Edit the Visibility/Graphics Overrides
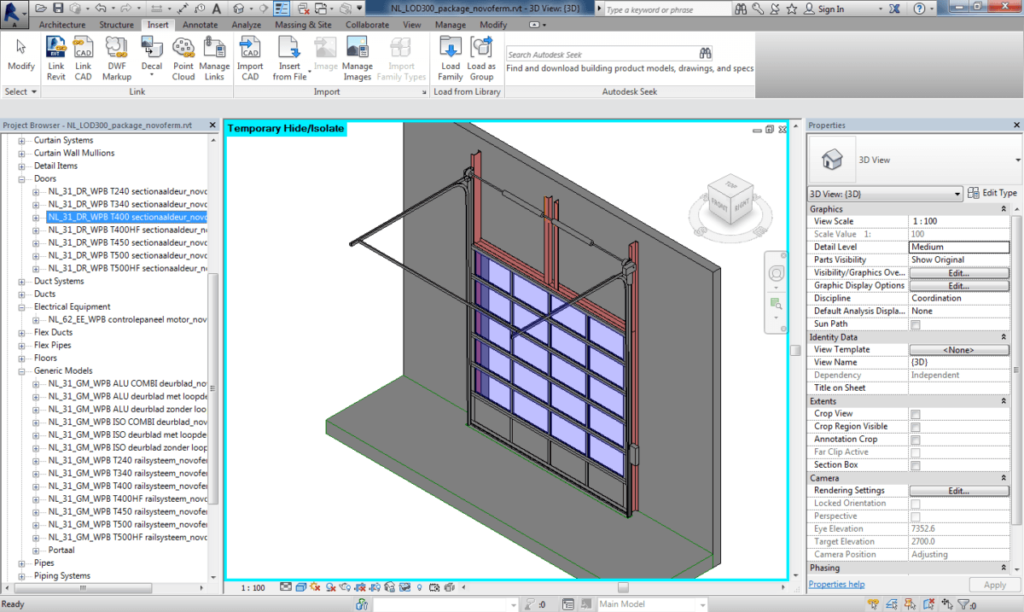The height and width of the screenshot is (612, 1024). tap(958, 272)
